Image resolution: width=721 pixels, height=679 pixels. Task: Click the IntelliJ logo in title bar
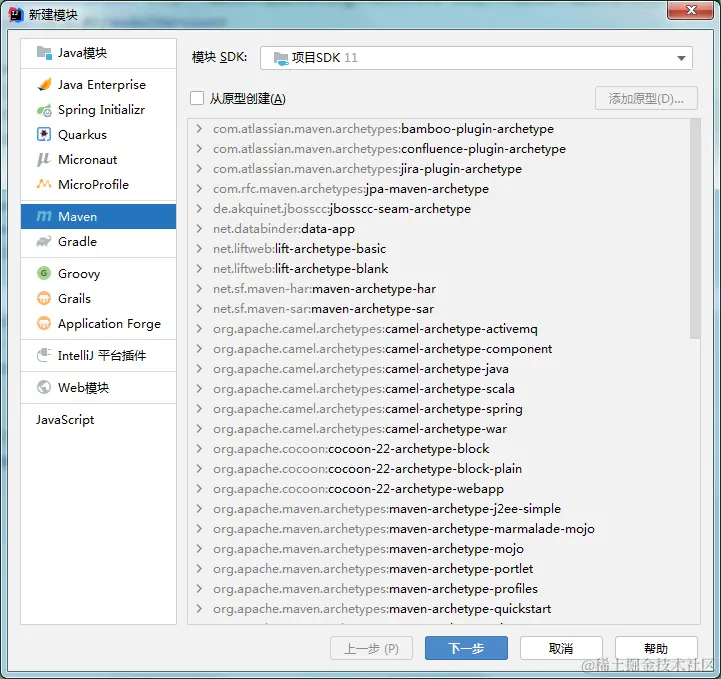pyautogui.click(x=16, y=15)
